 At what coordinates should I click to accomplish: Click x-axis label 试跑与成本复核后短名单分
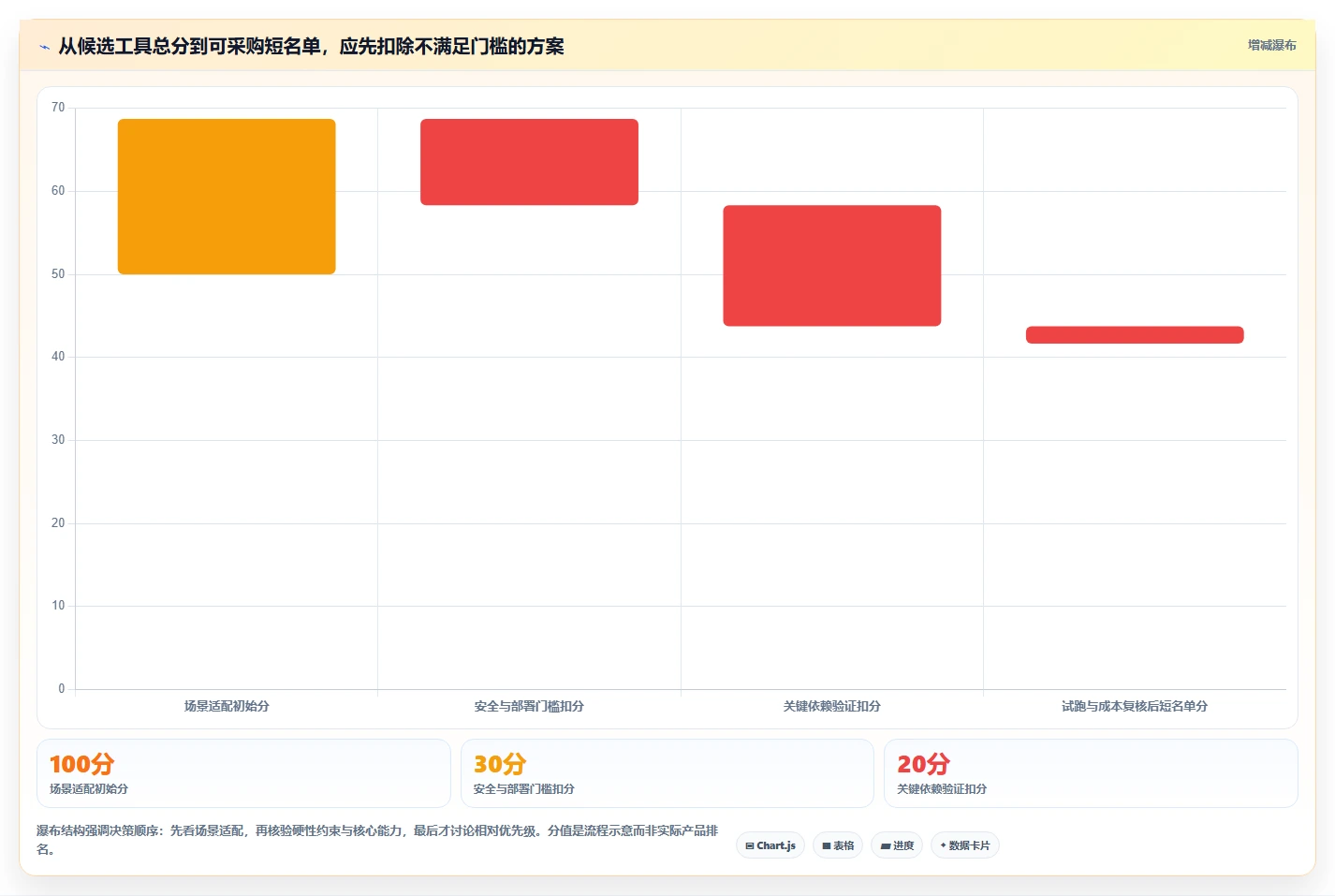(x=1135, y=706)
